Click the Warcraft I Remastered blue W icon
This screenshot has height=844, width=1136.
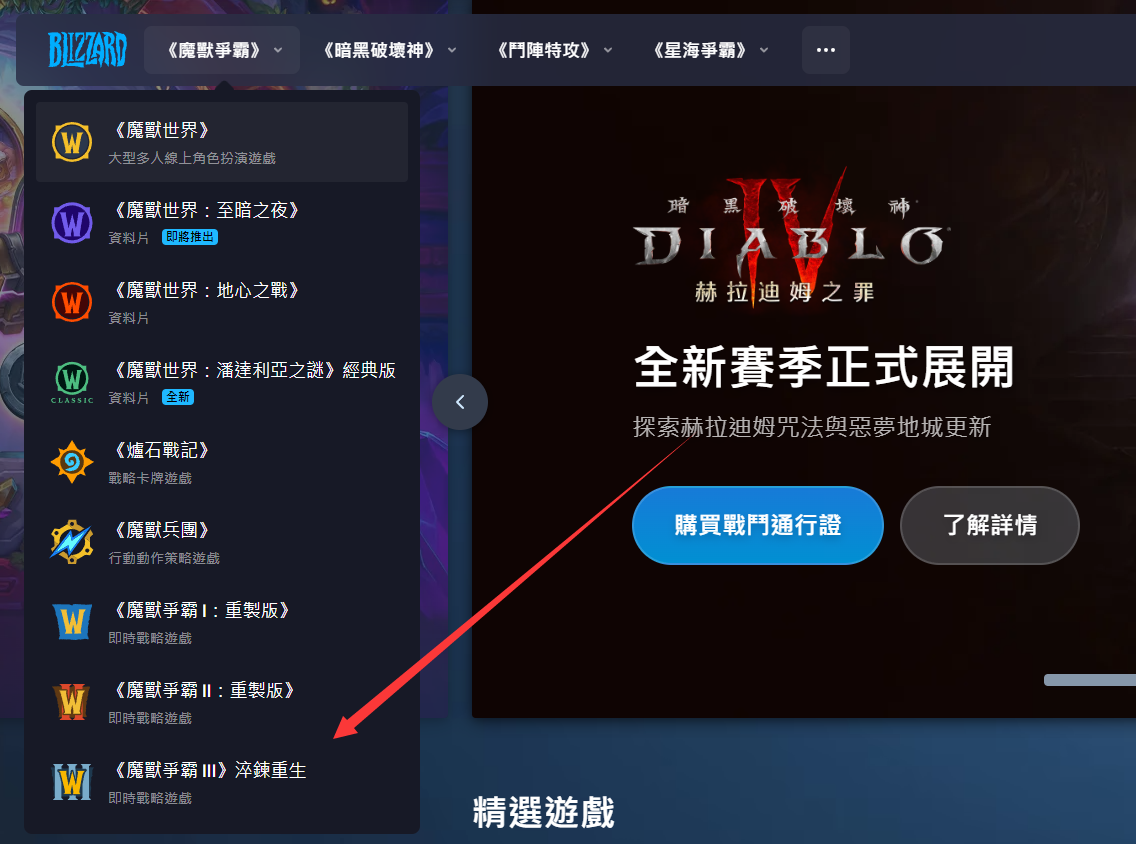72,622
